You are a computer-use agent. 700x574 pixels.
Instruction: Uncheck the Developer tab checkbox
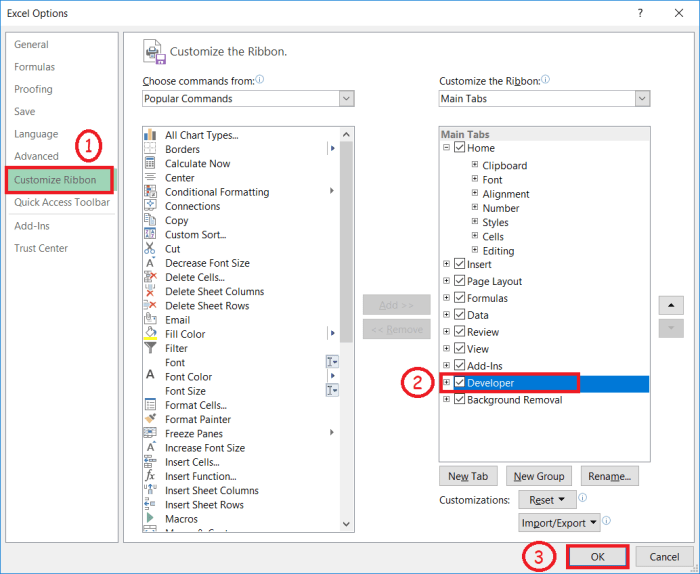(460, 383)
